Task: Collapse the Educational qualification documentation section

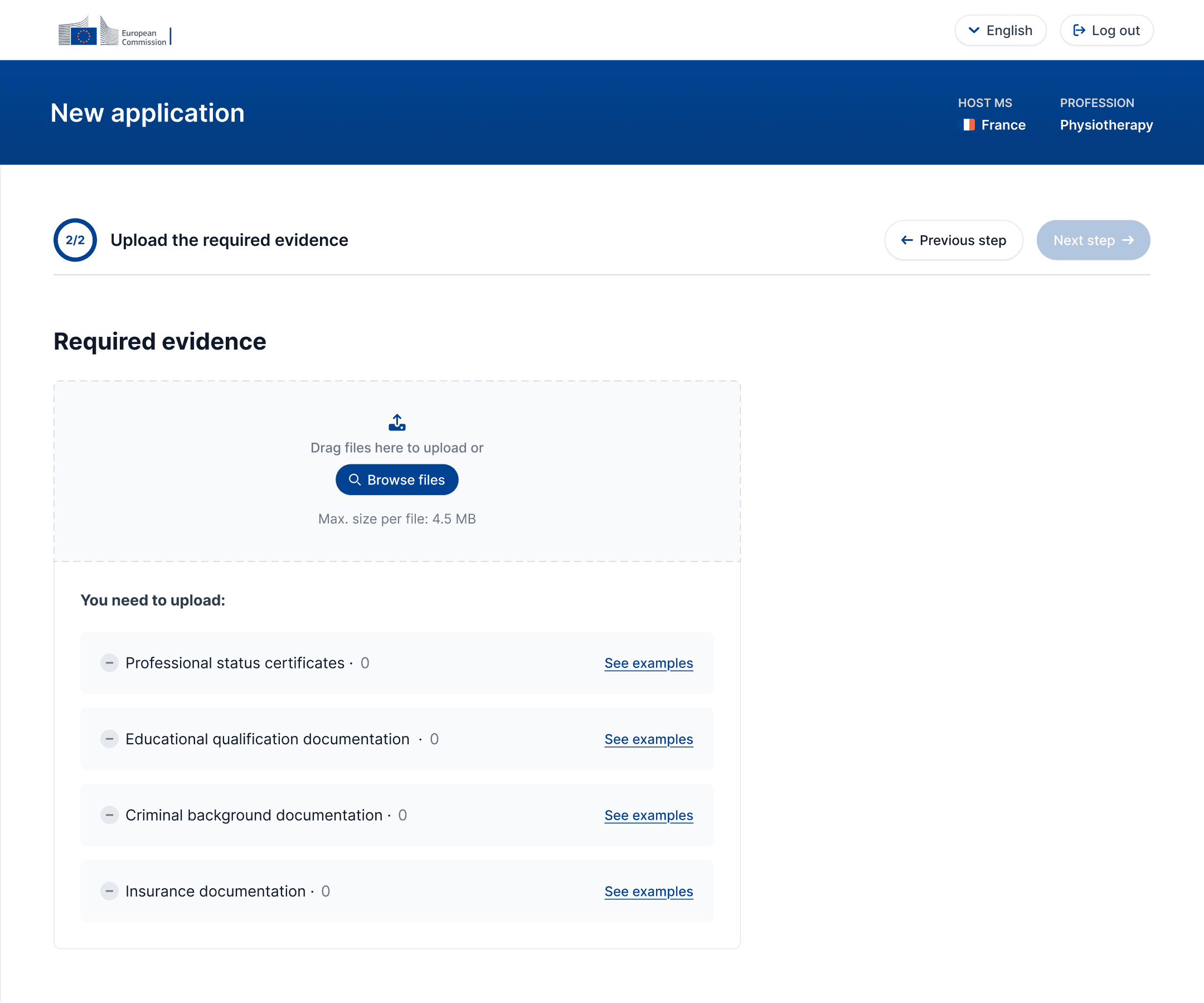Action: coord(109,739)
